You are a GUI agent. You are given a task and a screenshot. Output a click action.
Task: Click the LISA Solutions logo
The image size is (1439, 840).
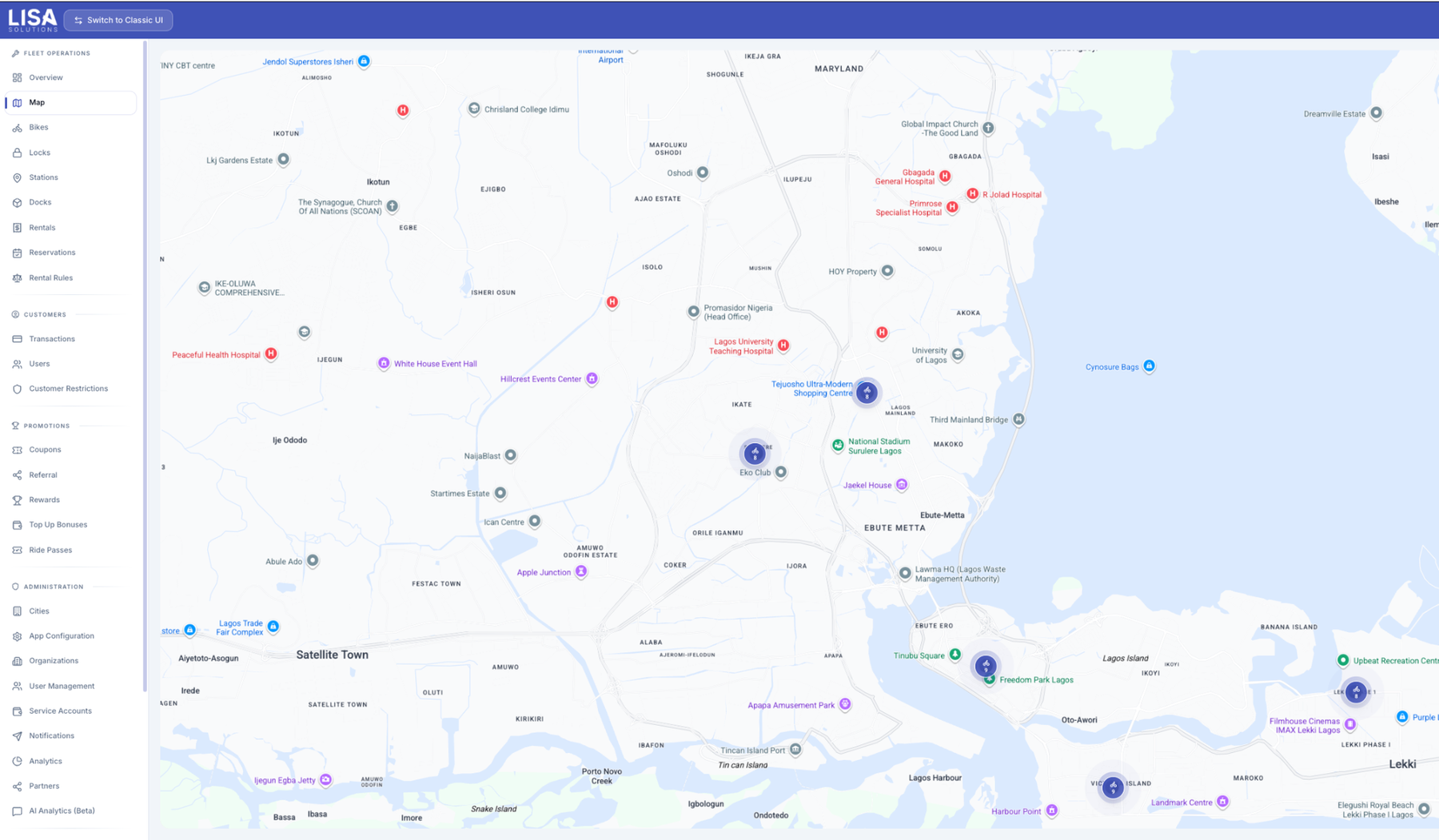click(33, 20)
